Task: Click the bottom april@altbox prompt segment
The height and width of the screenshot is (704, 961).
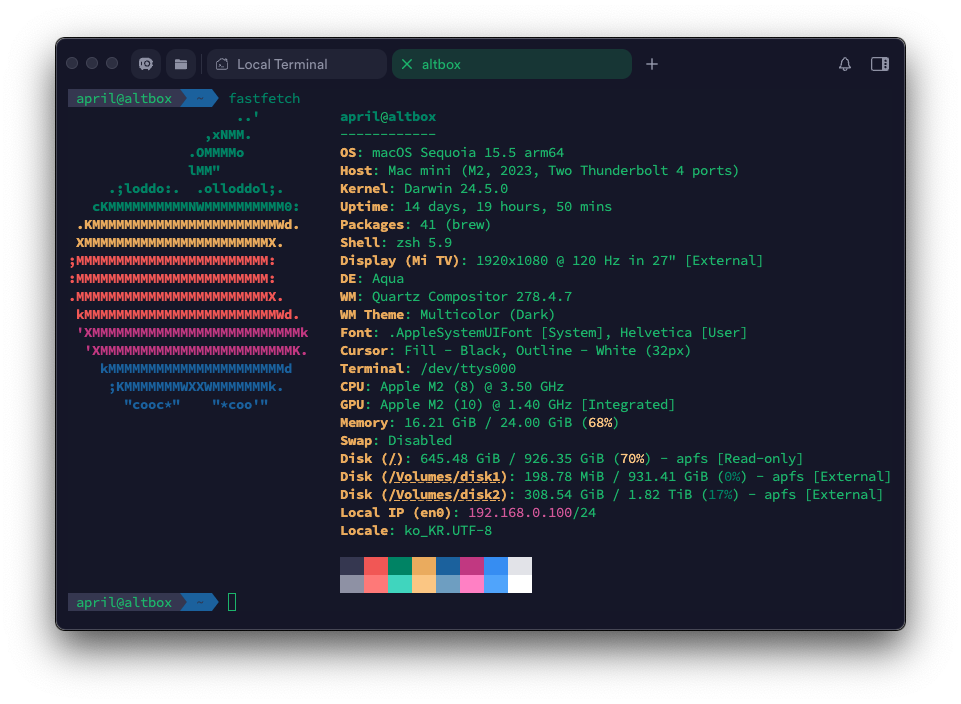Action: [124, 602]
